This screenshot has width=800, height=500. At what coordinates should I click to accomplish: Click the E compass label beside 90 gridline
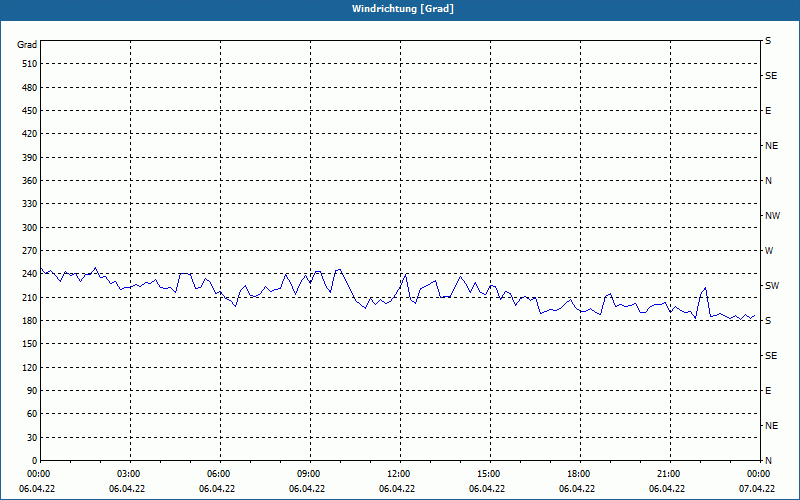point(768,391)
